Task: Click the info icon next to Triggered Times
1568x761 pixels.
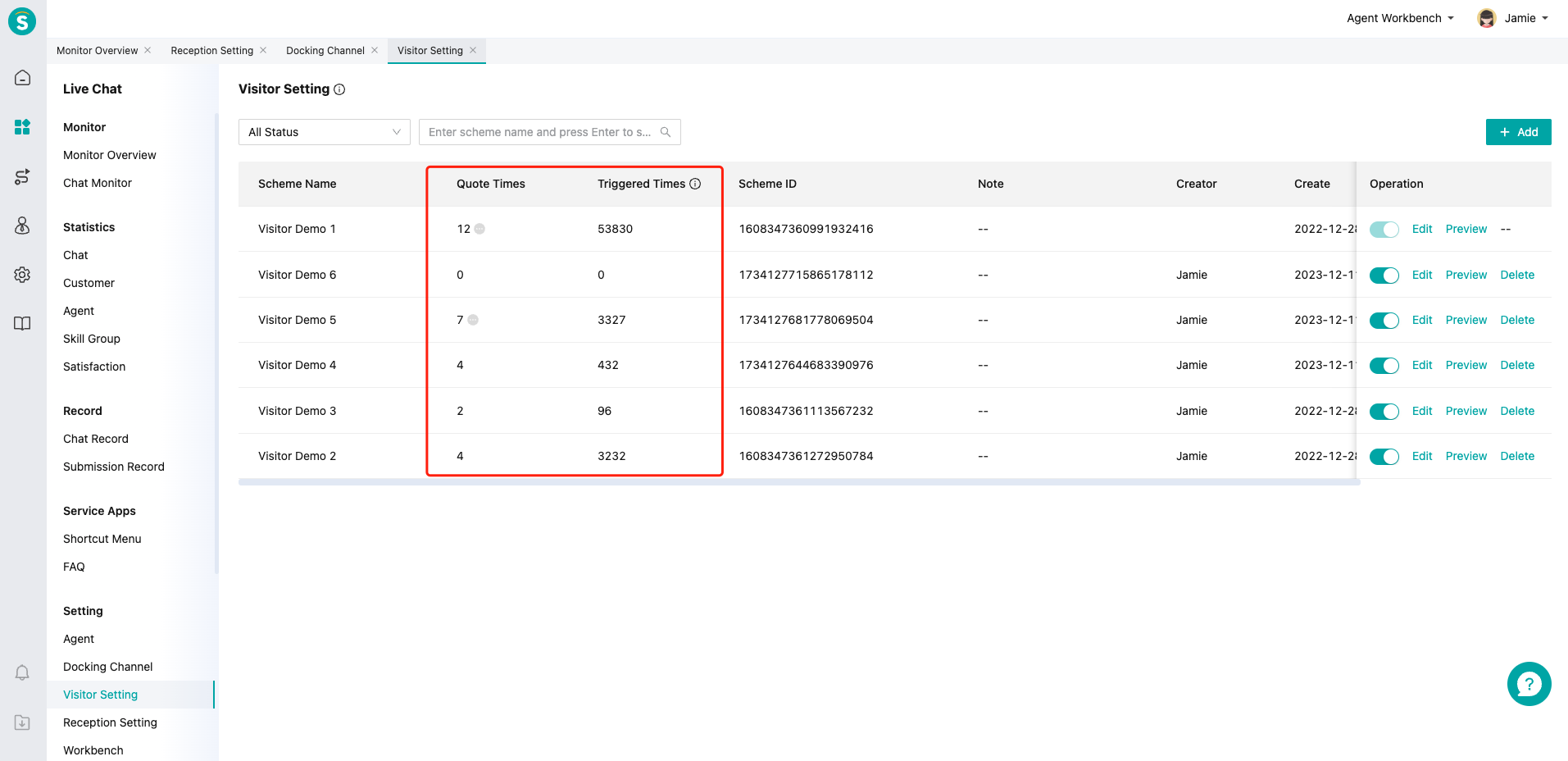Action: click(695, 184)
